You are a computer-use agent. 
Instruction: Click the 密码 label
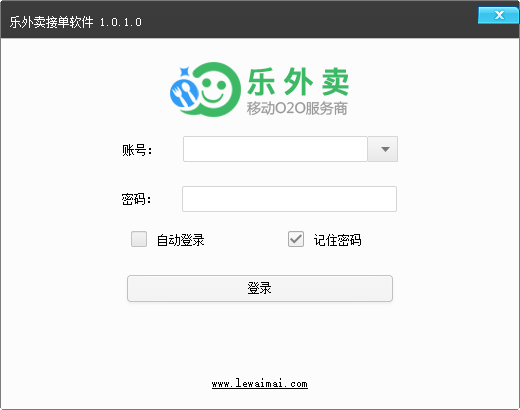(136, 199)
